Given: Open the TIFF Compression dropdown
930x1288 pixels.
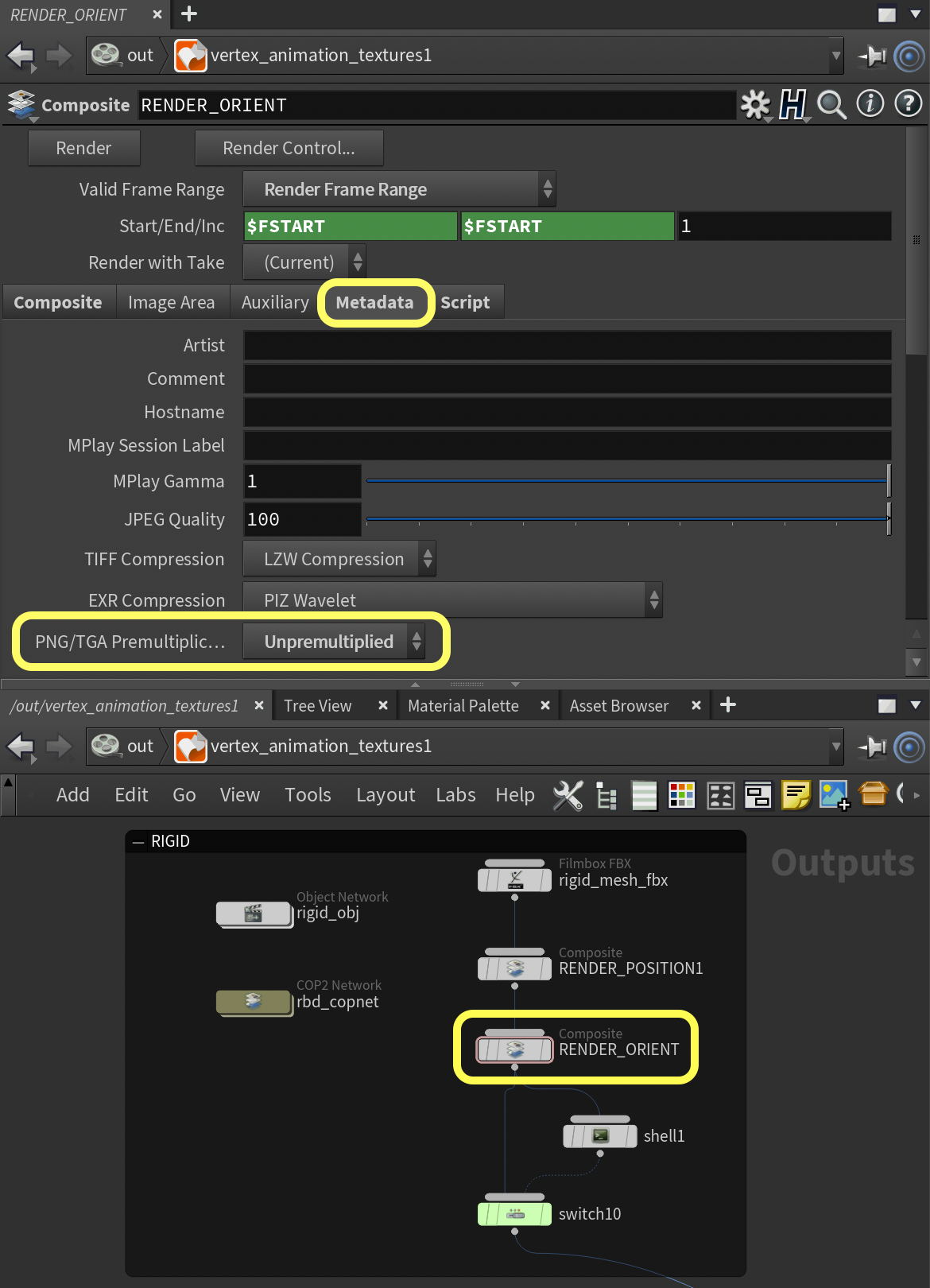Looking at the screenshot, I should [339, 559].
